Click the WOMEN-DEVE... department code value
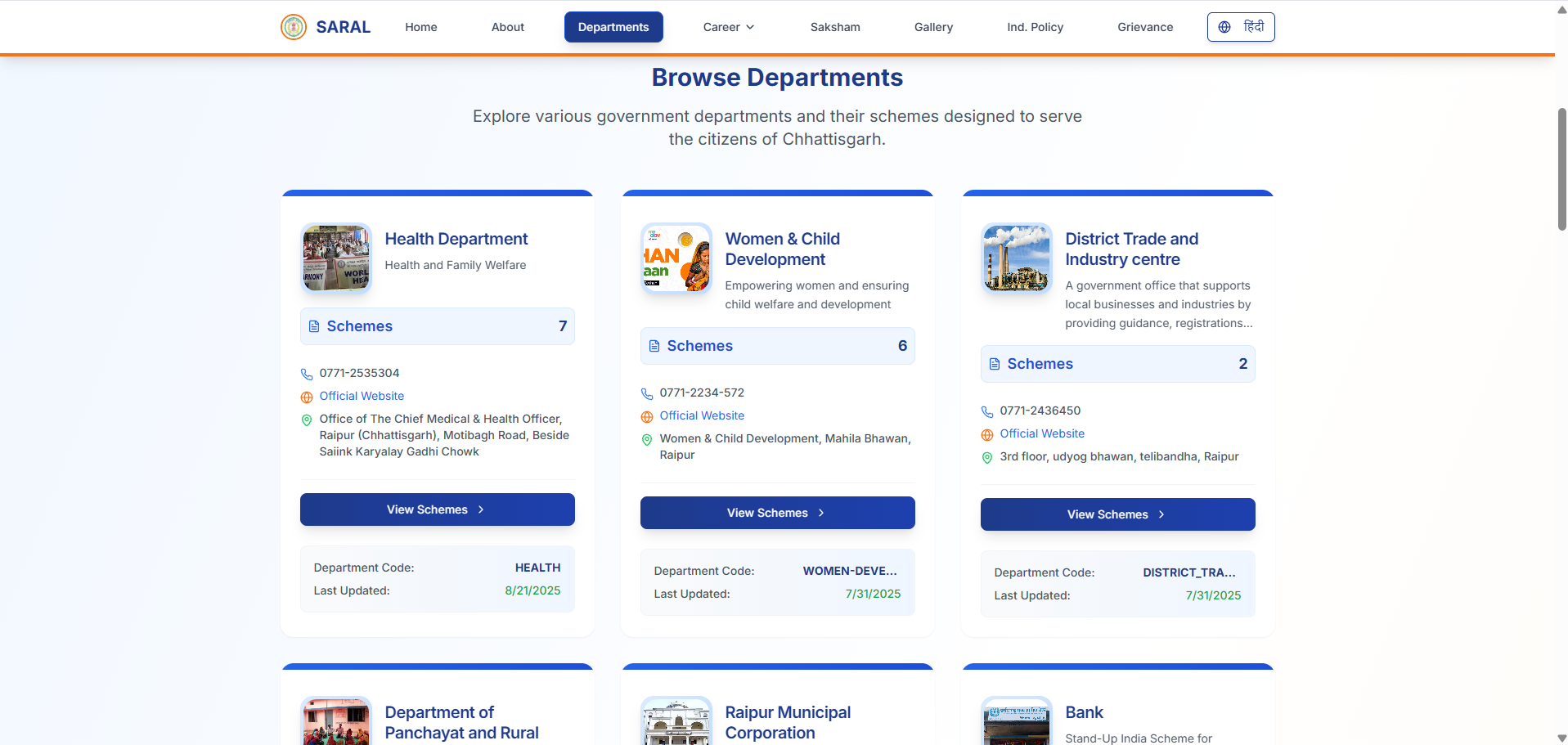 pos(850,571)
